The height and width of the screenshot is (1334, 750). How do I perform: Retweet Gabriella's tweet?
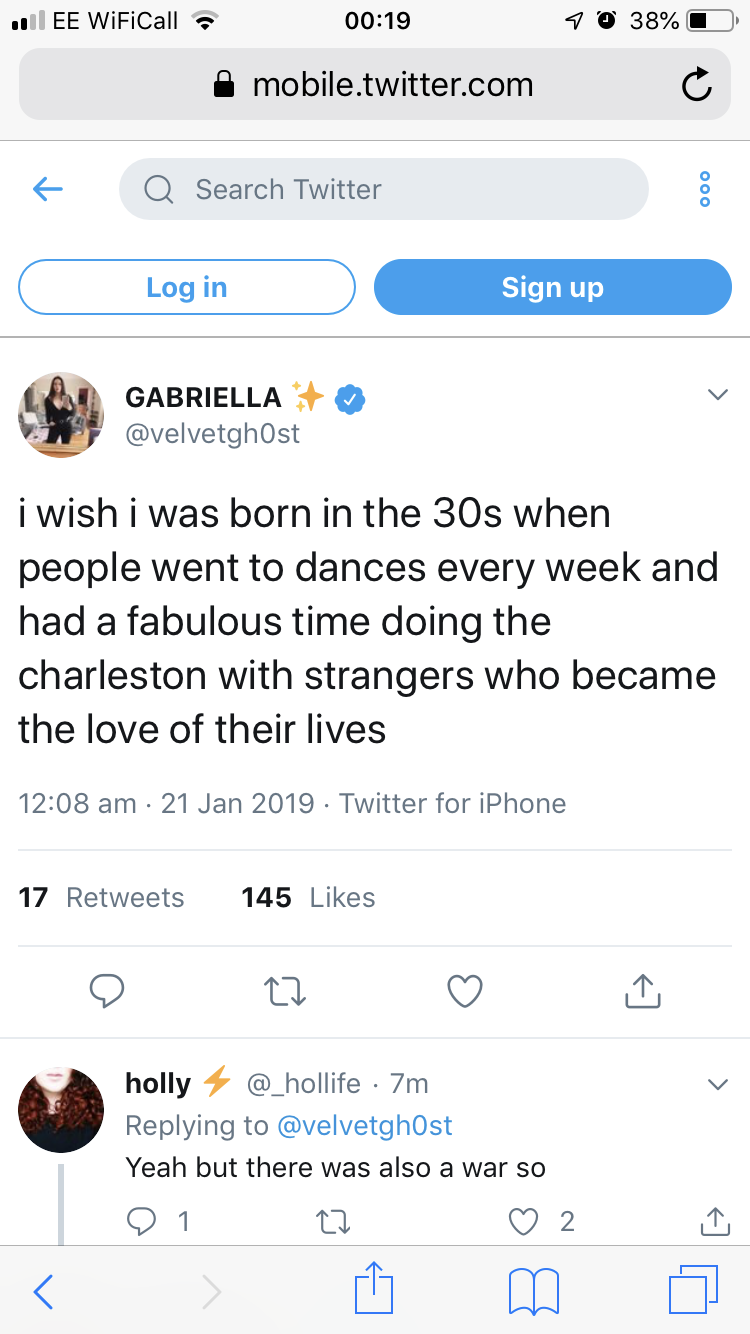point(285,991)
